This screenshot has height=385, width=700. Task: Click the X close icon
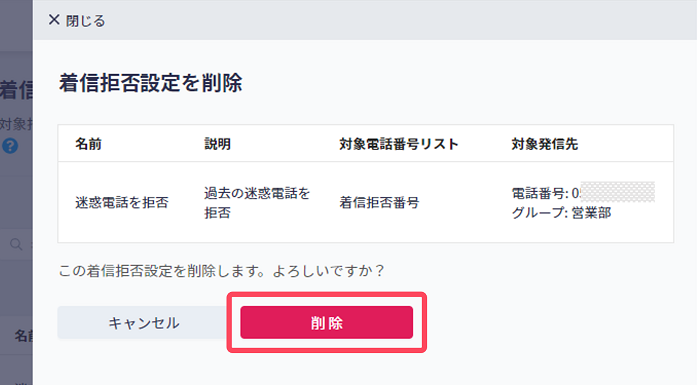tap(54, 20)
